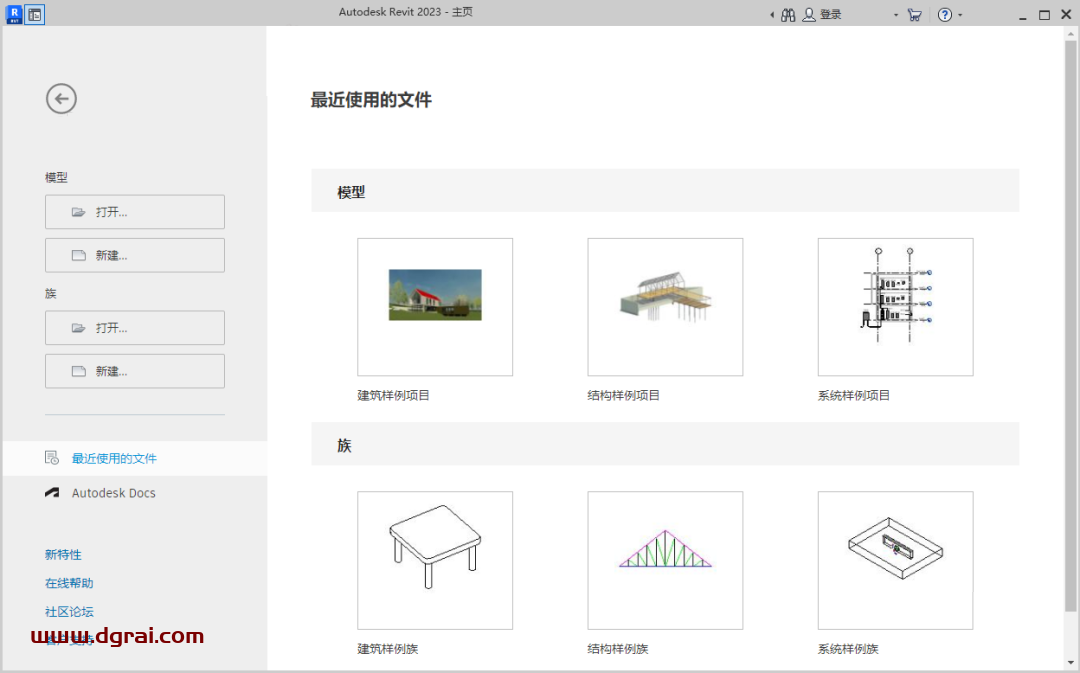Image resolution: width=1080 pixels, height=673 pixels.
Task: Open the 社区论坛 link
Action: click(x=69, y=612)
